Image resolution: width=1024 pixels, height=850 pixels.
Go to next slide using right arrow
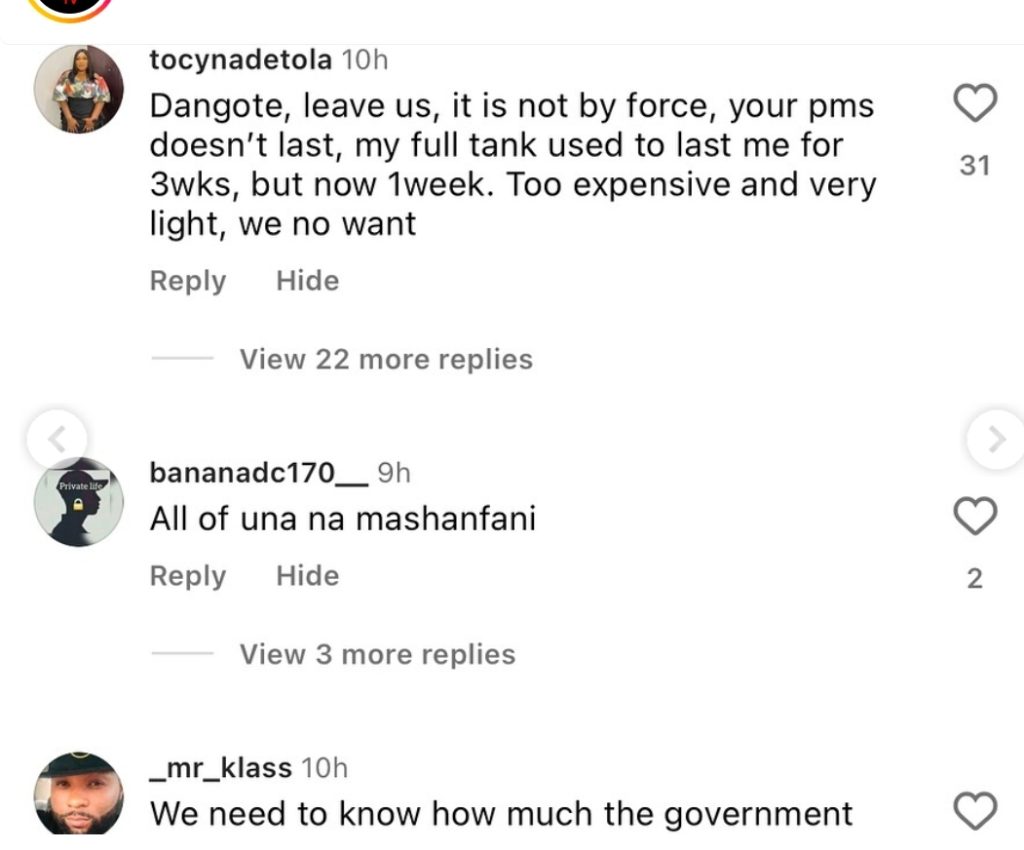(996, 438)
